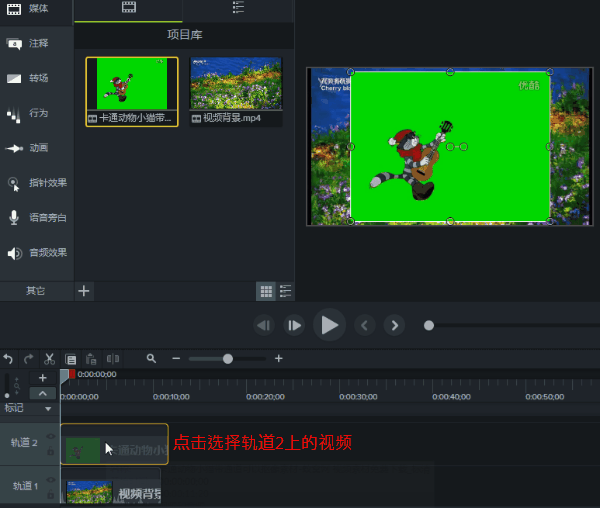
Task: Zoom in timeline with plus button
Action: coord(279,358)
